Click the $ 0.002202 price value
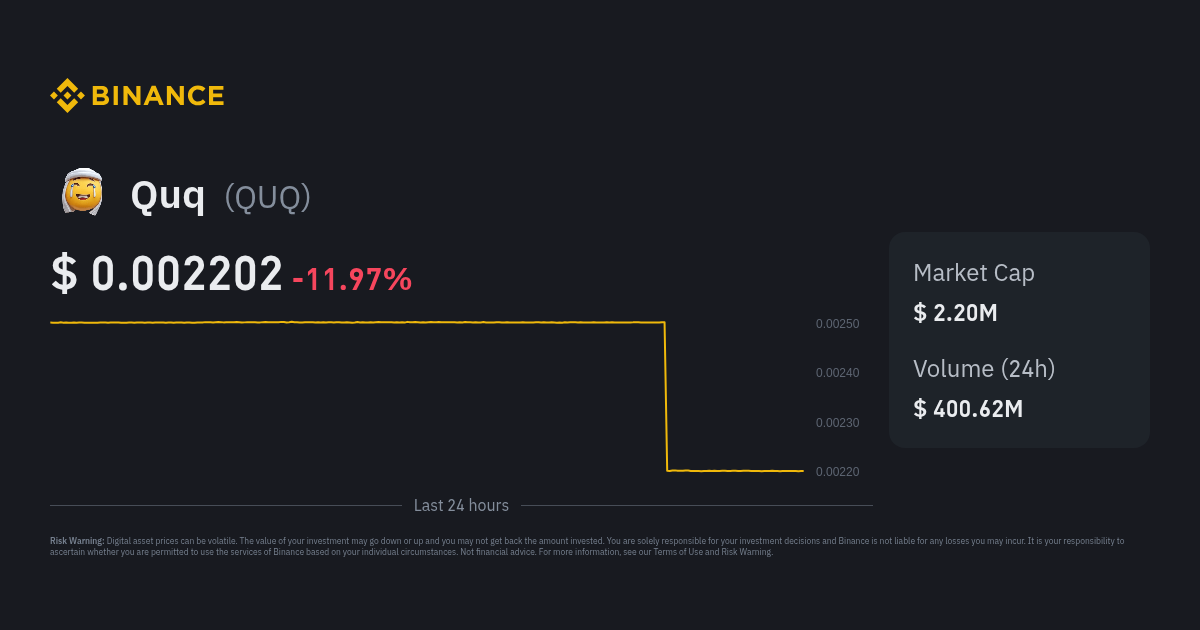1200x630 pixels. pos(167,274)
